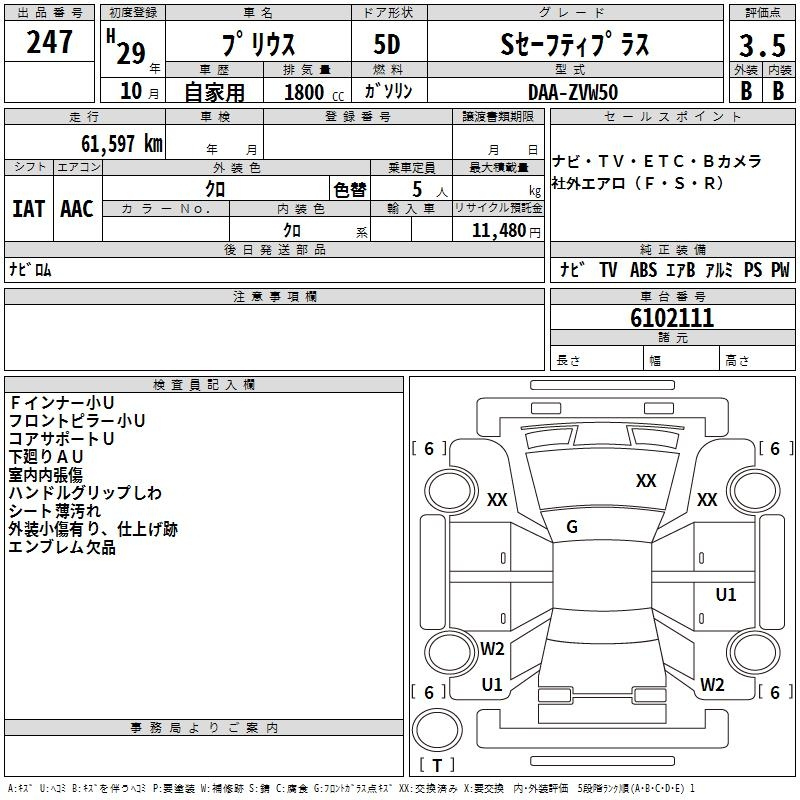Click the damage code legend line at bottom

tap(351, 789)
